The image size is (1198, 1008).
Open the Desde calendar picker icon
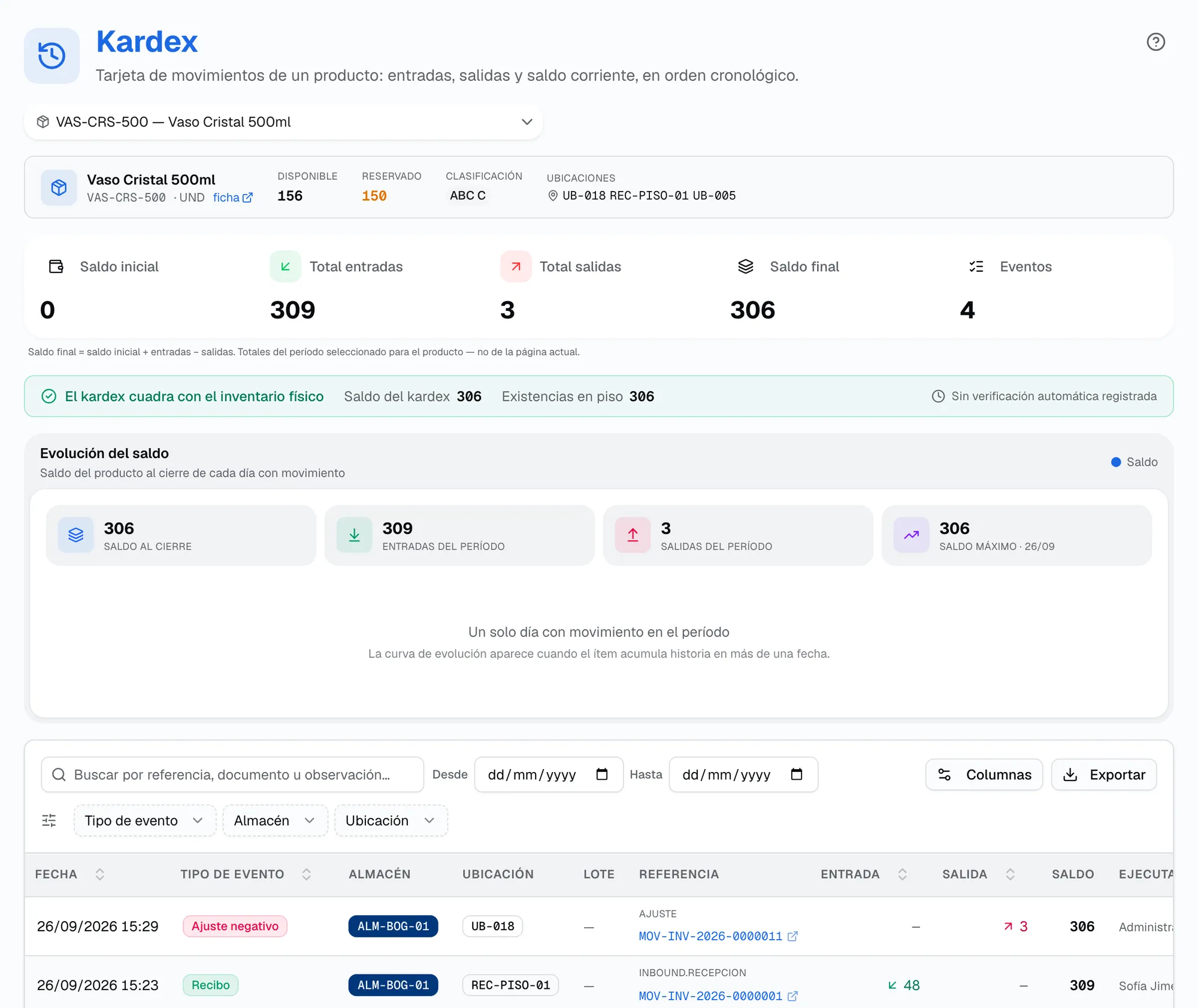point(602,774)
